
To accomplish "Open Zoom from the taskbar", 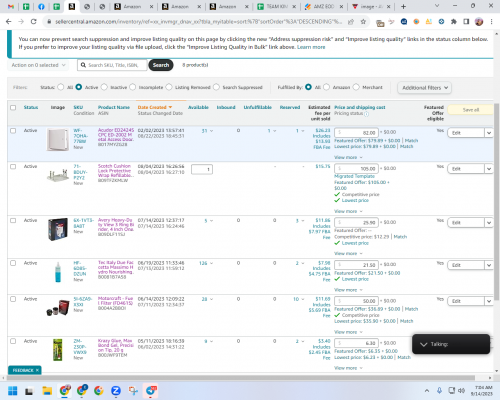I will [x=116, y=390].
